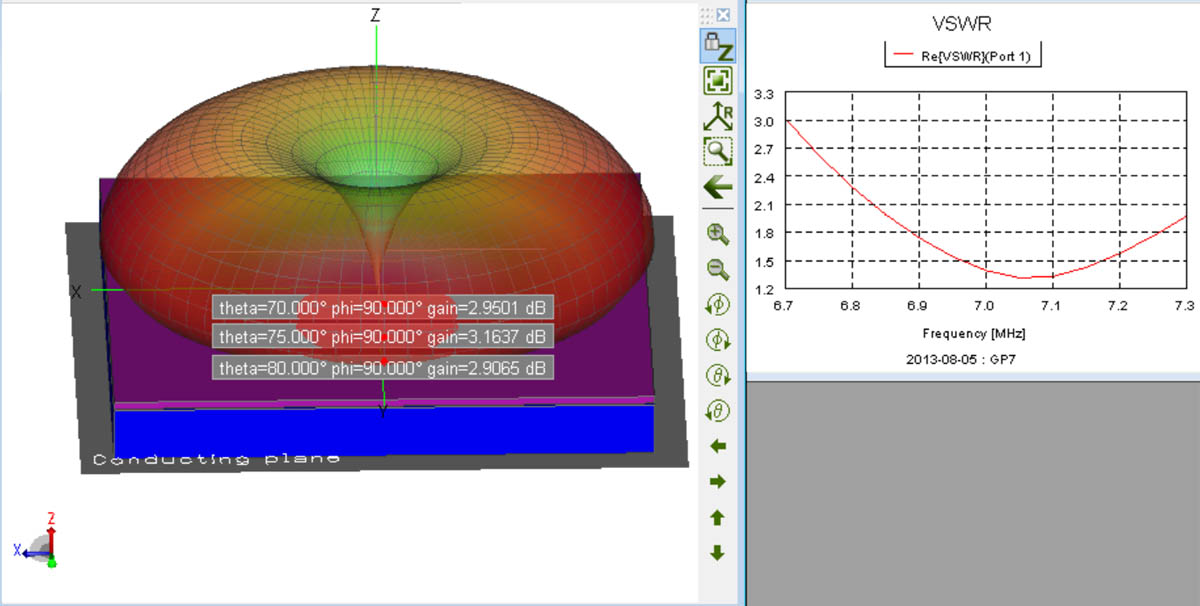
Task: Click the Re{VSWR}(Port 1) legend entry
Action: tap(965, 56)
